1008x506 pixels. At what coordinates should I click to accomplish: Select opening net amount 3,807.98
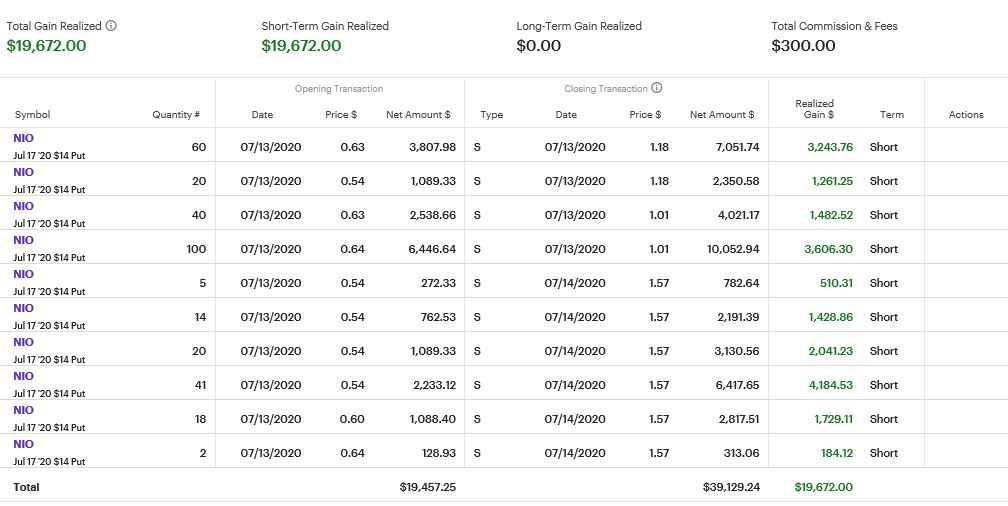[432, 147]
